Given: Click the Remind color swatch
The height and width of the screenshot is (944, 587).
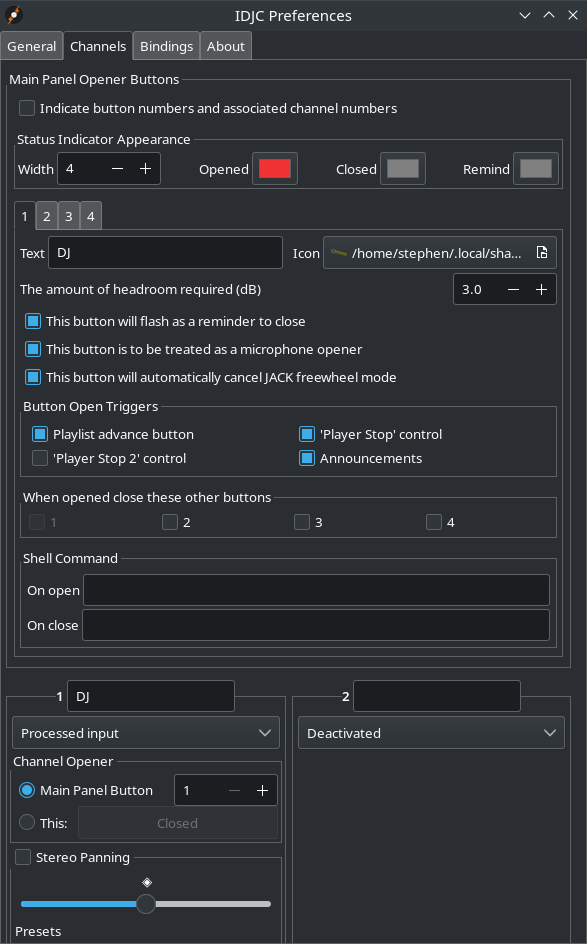Looking at the screenshot, I should [536, 169].
